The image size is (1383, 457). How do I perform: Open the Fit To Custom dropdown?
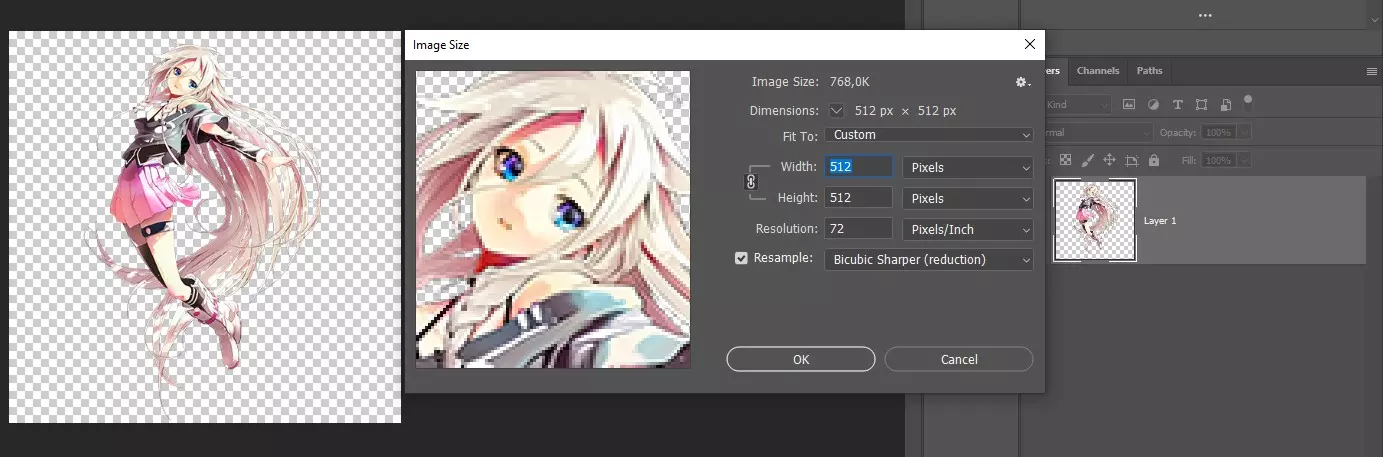click(928, 135)
